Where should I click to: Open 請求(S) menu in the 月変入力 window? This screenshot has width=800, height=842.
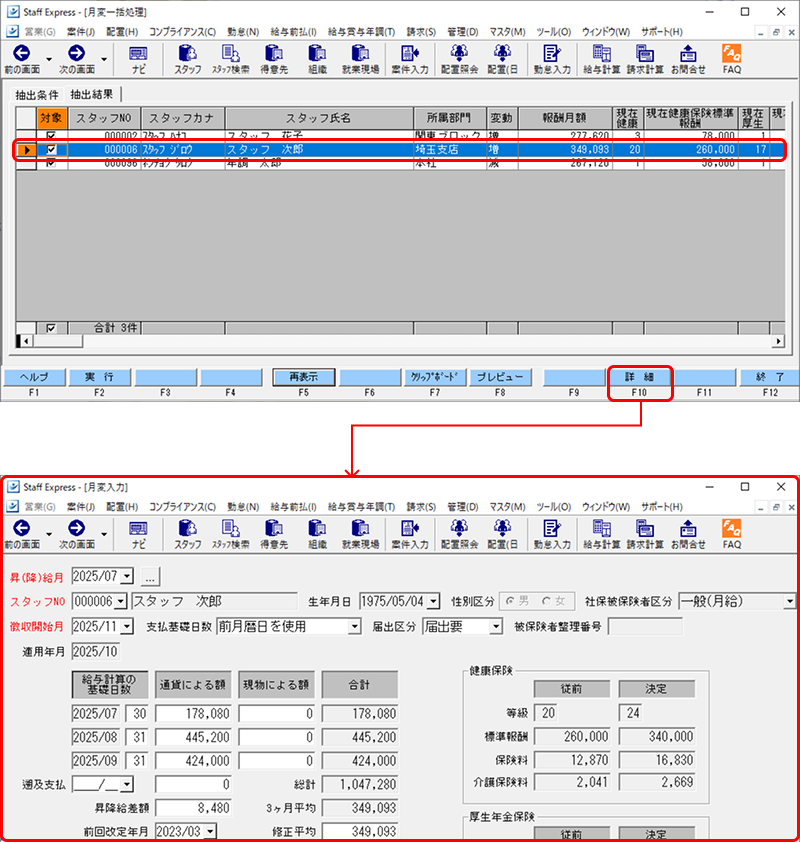point(421,507)
